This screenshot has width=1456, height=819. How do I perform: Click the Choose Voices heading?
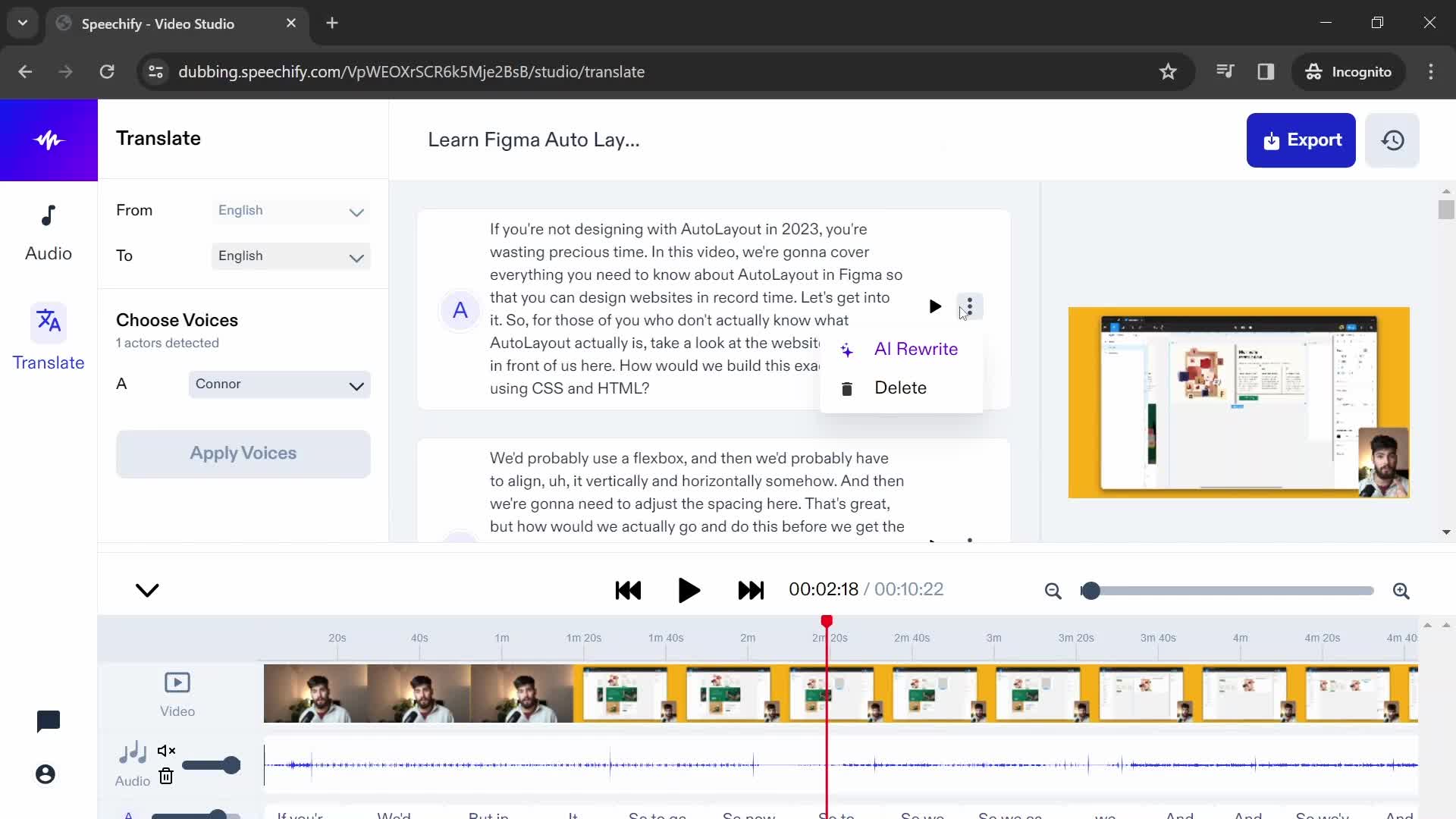177,320
